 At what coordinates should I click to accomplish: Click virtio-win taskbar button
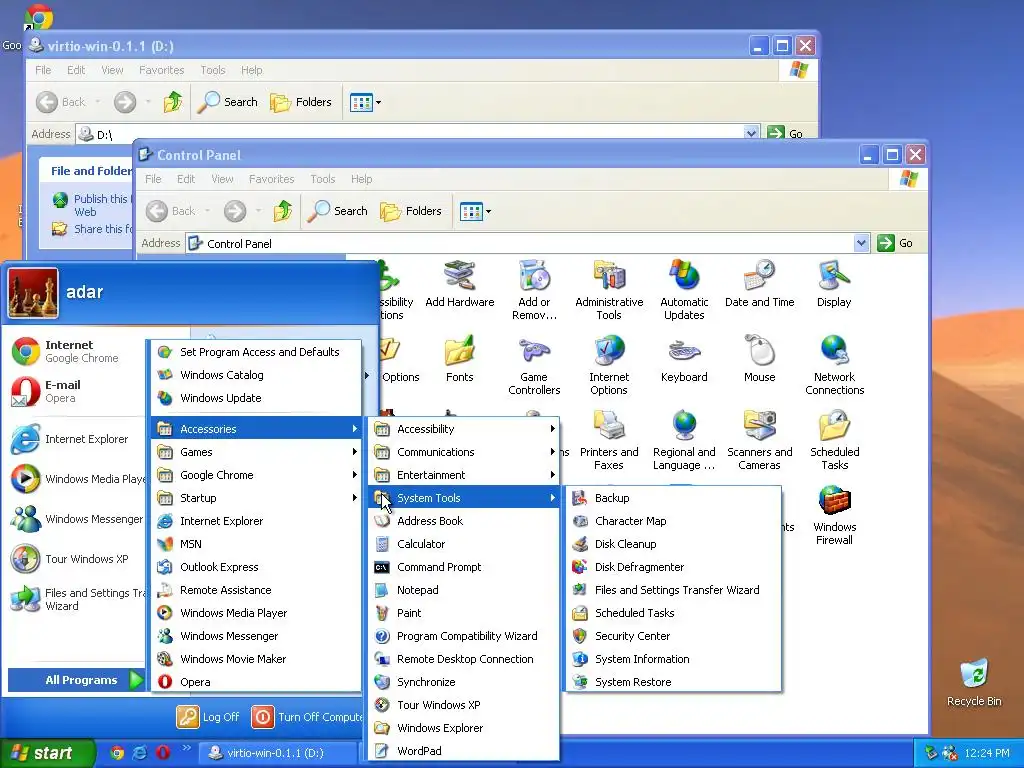(276, 753)
